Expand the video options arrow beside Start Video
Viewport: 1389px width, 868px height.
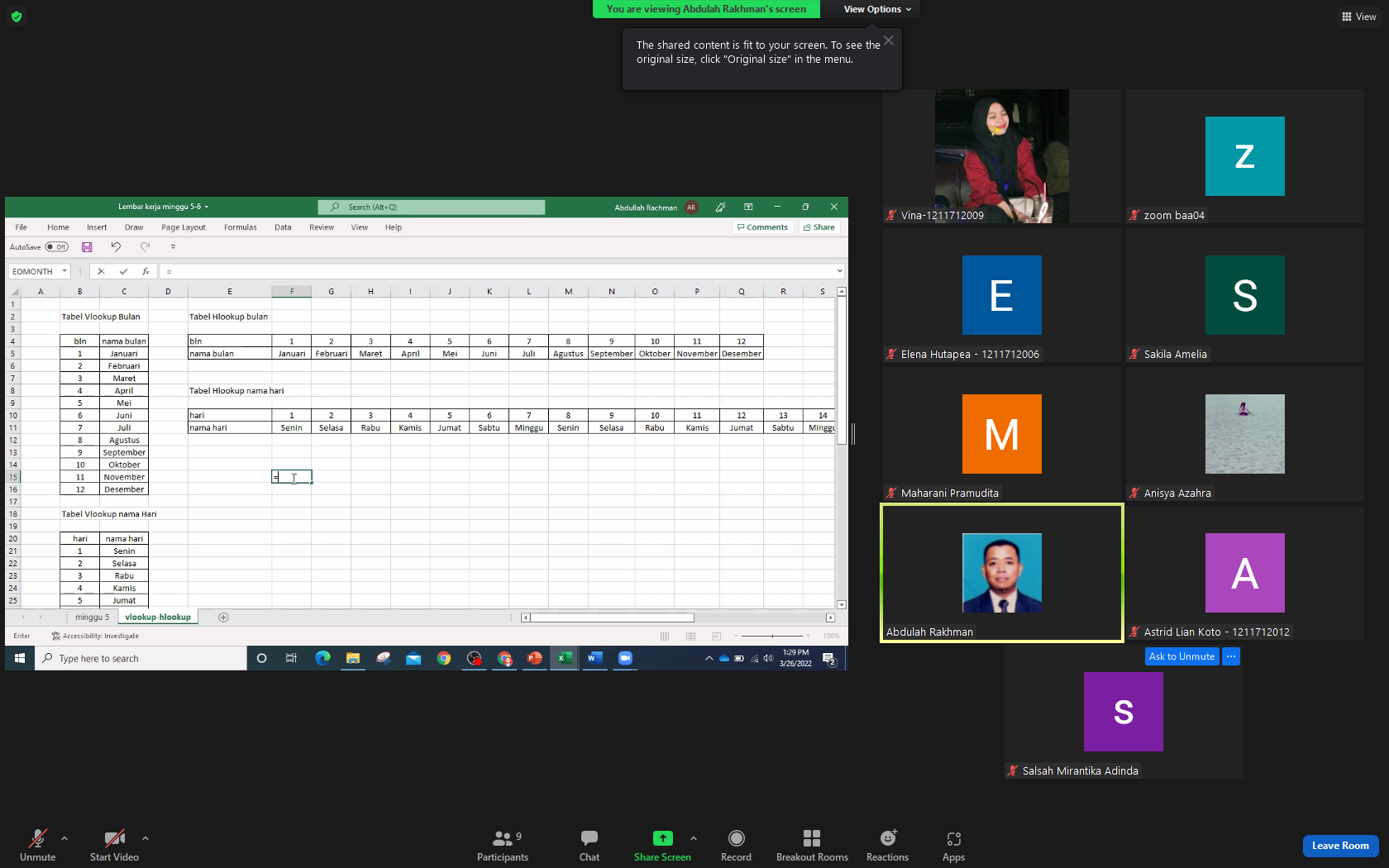146,838
